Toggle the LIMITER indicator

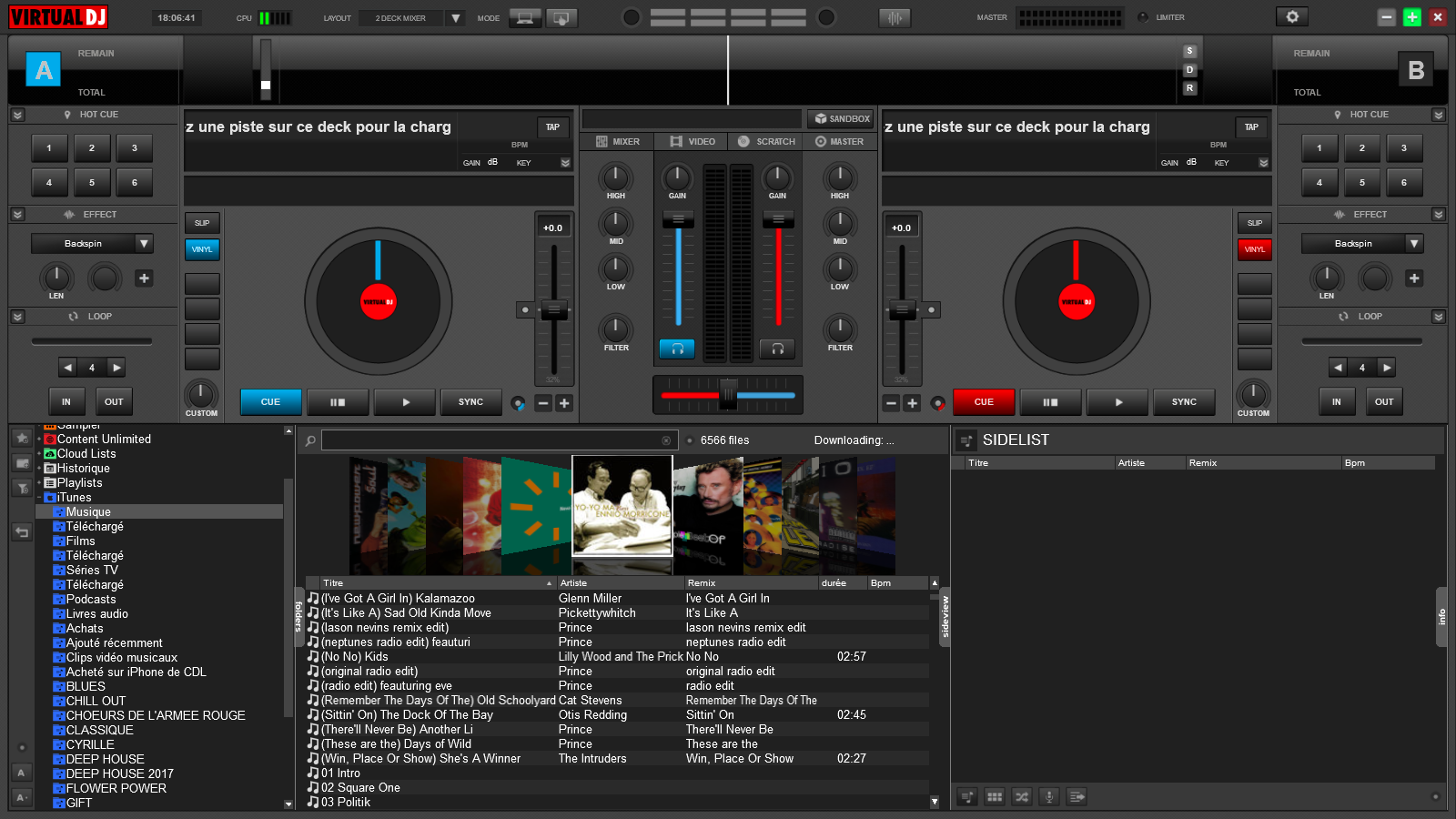1143,17
